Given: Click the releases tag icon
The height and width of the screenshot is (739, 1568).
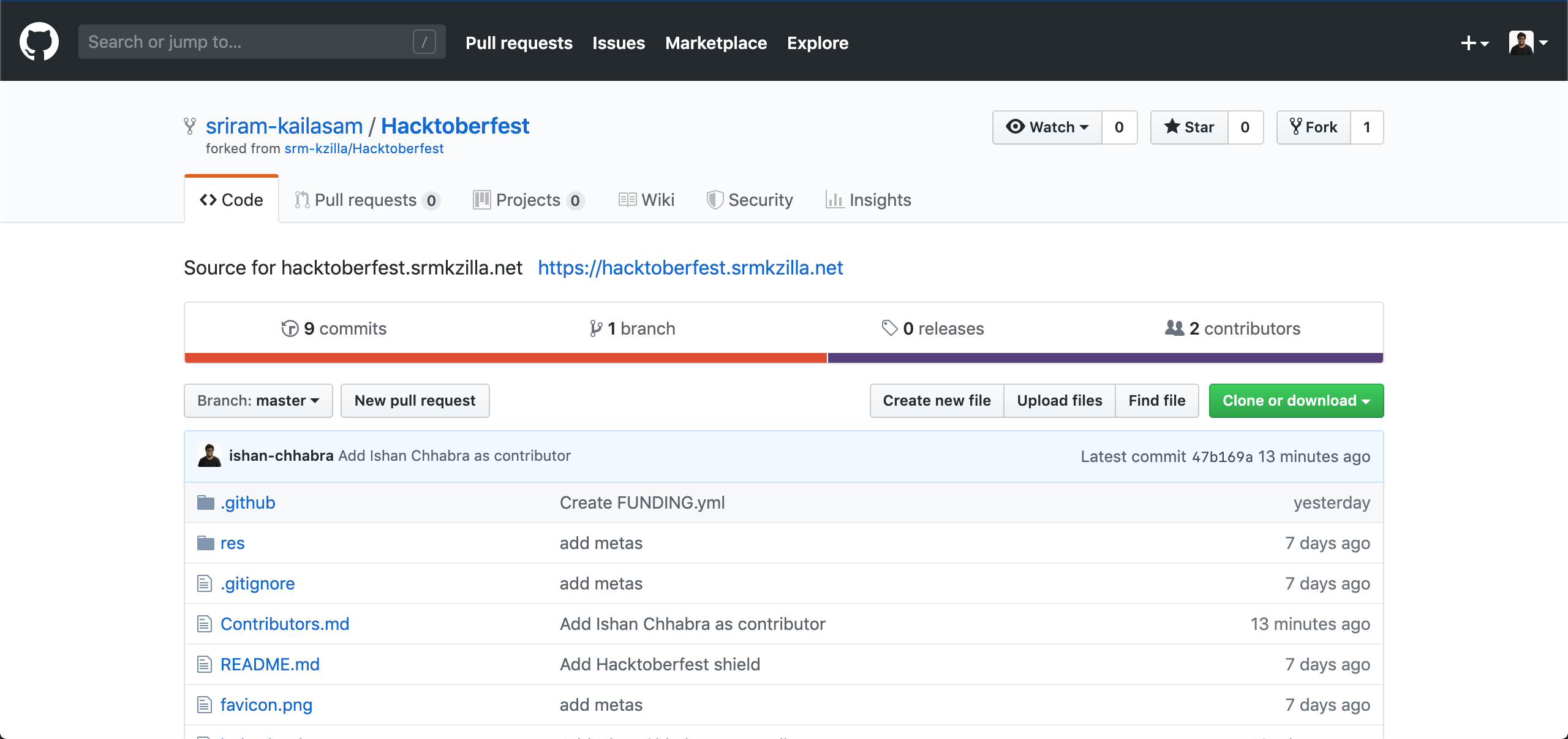Looking at the screenshot, I should [x=889, y=328].
